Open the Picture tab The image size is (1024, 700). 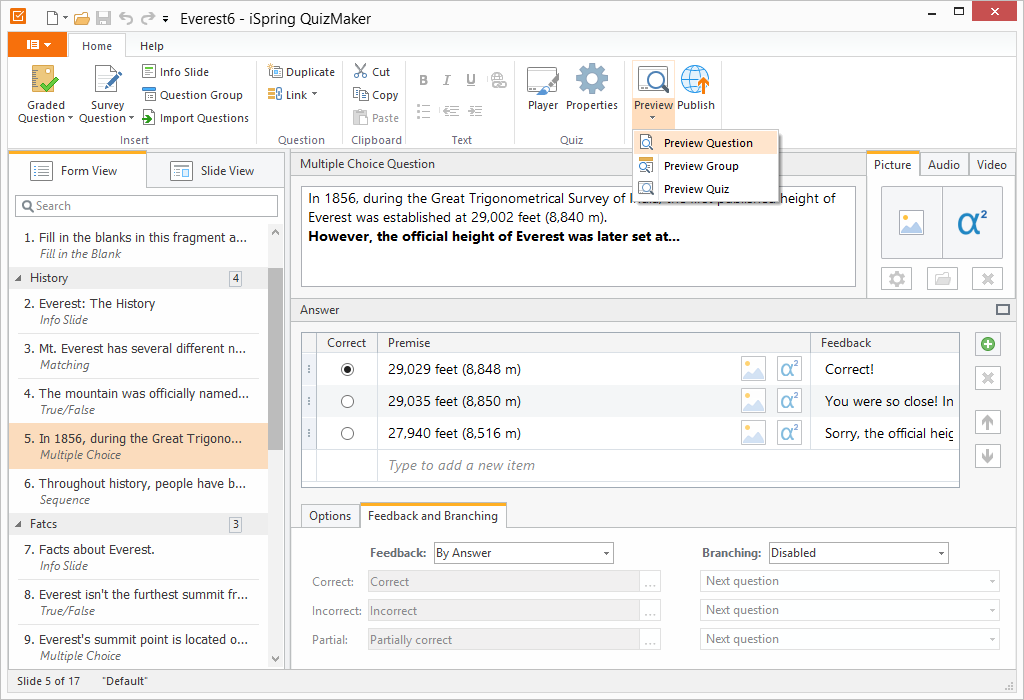coord(893,165)
